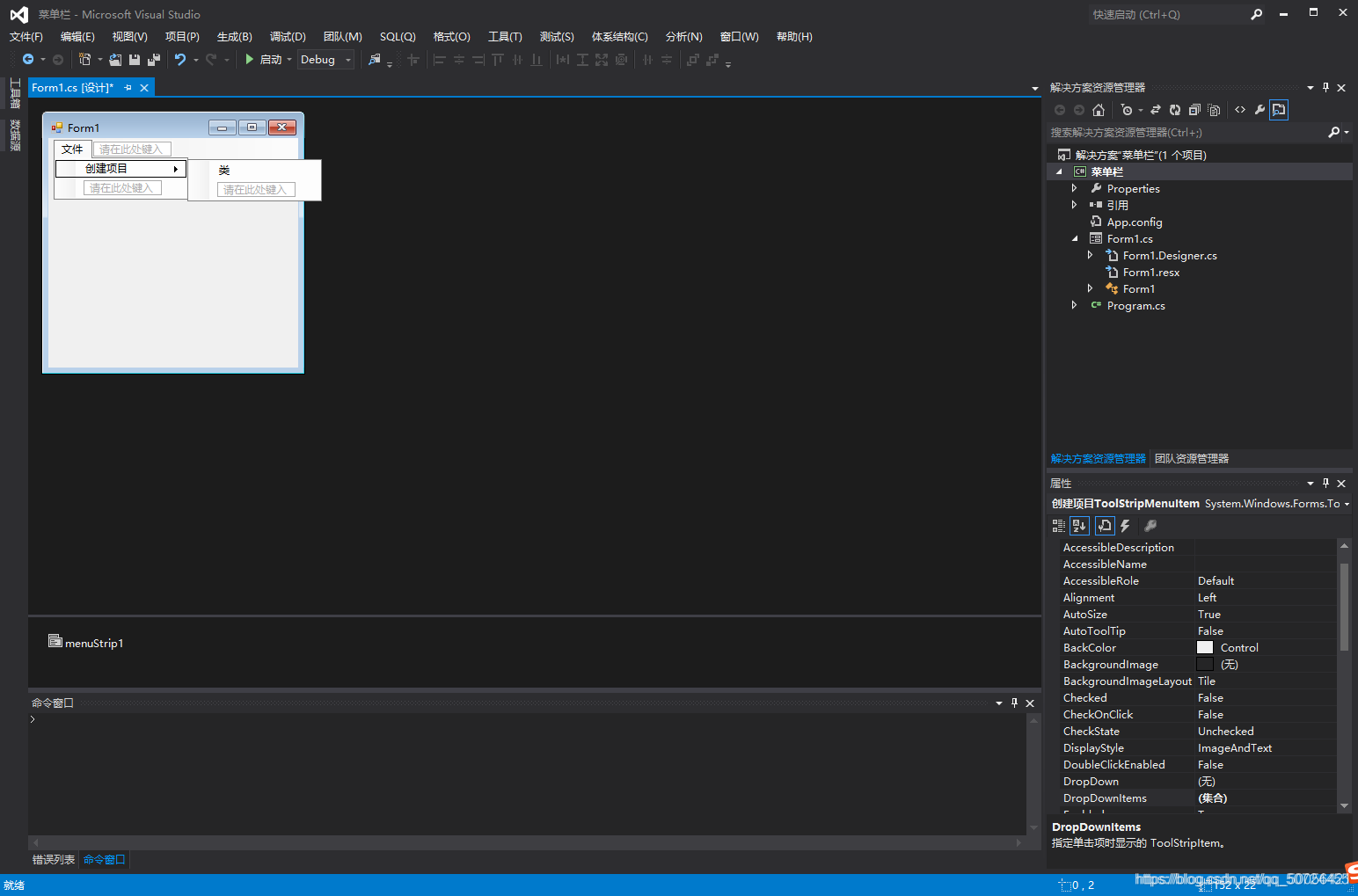Click the Solution Explorer search box
This screenshot has width=1358, height=896.
[x=1187, y=132]
